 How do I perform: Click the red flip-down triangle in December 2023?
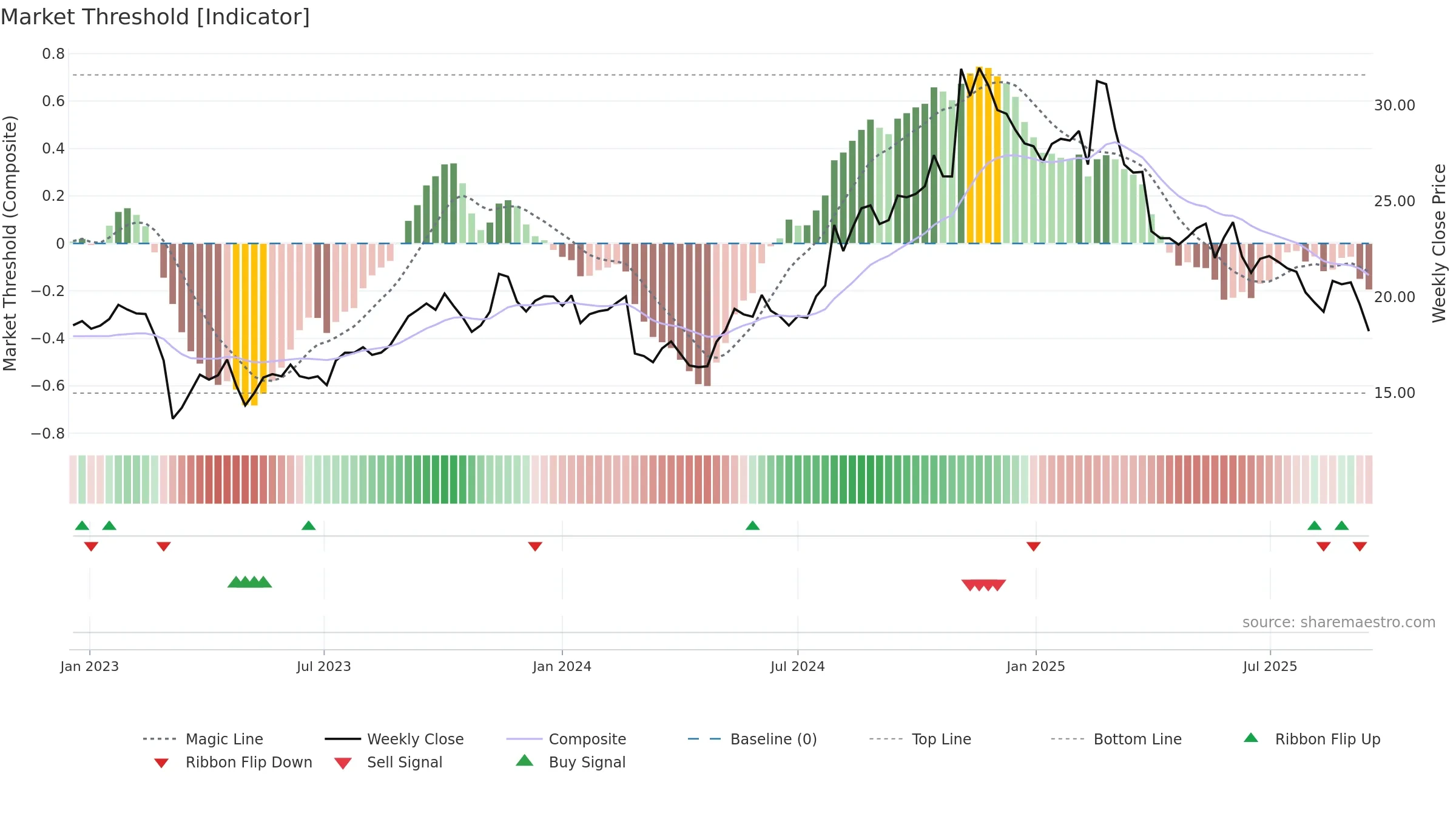point(535,546)
